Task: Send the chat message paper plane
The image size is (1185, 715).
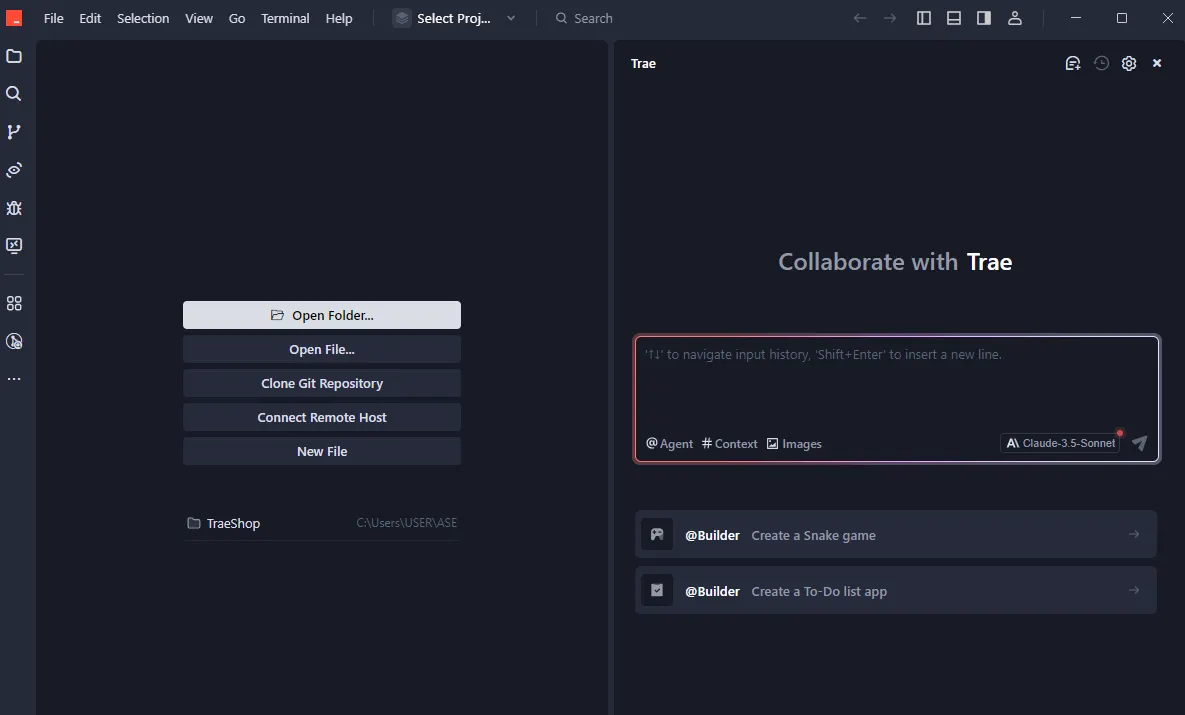Action: (1140, 443)
